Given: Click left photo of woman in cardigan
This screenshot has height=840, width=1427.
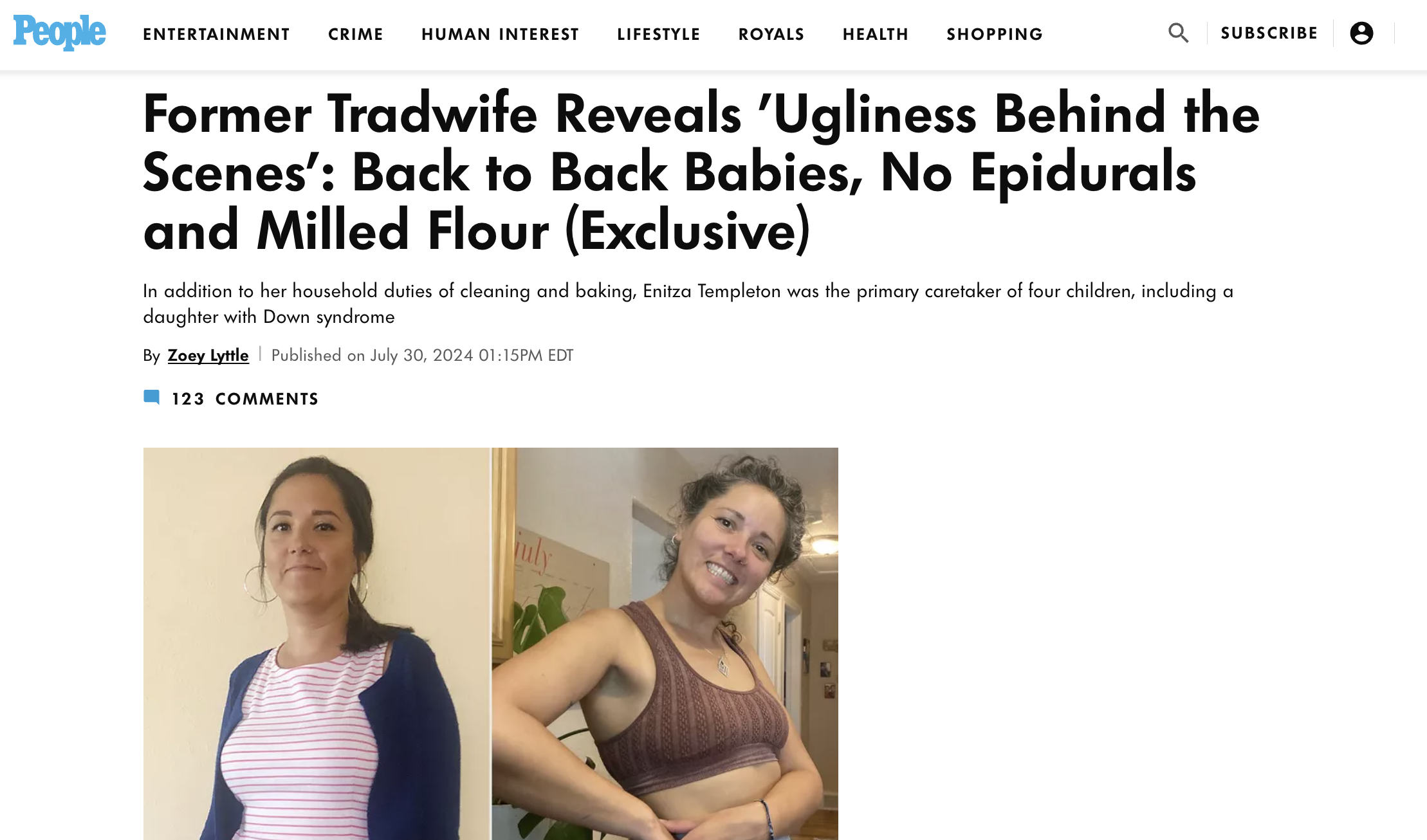Looking at the screenshot, I should coord(317,643).
